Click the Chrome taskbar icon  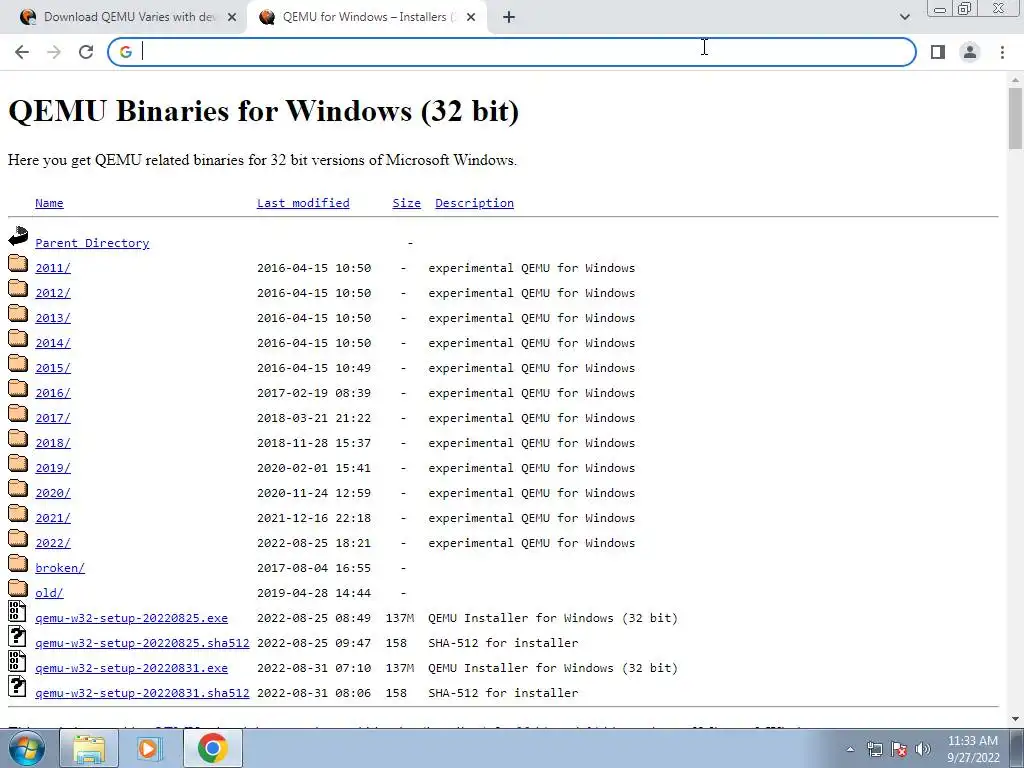click(x=212, y=748)
